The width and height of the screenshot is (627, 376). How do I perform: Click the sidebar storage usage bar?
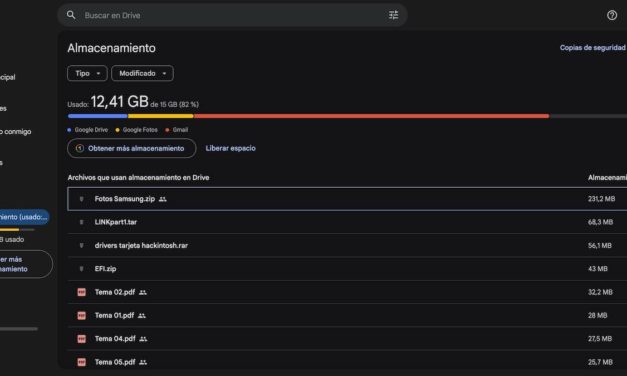coord(17,230)
